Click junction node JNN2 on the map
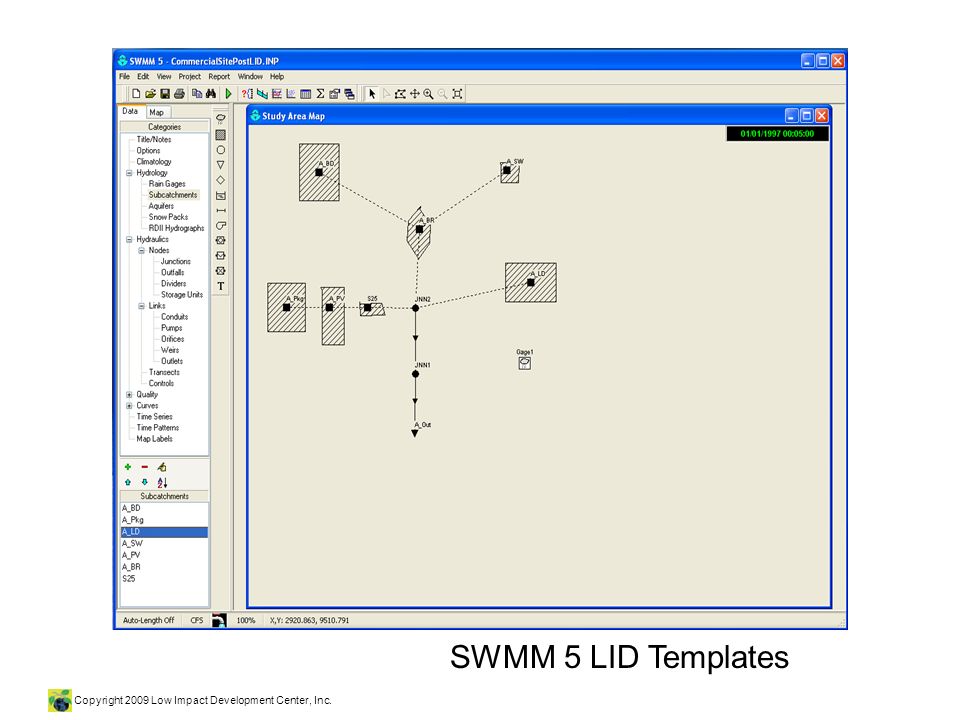Screen dimensions: 960x720 point(416,309)
